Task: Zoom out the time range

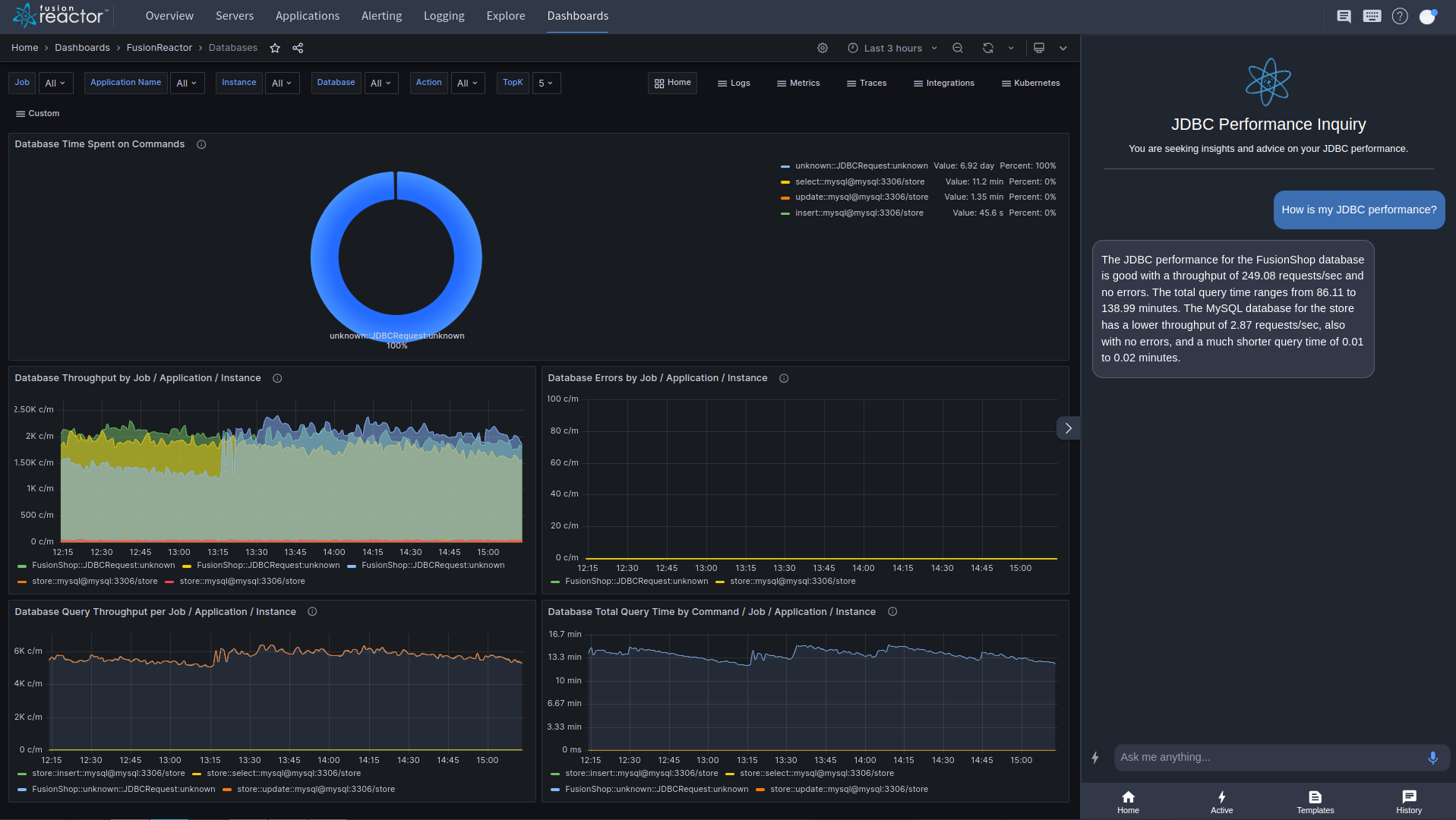Action: point(958,48)
